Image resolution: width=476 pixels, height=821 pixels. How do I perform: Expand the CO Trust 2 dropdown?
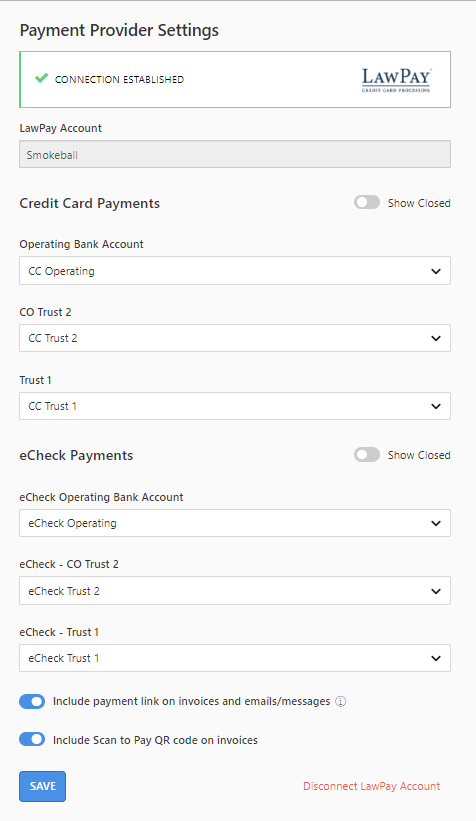[235, 338]
